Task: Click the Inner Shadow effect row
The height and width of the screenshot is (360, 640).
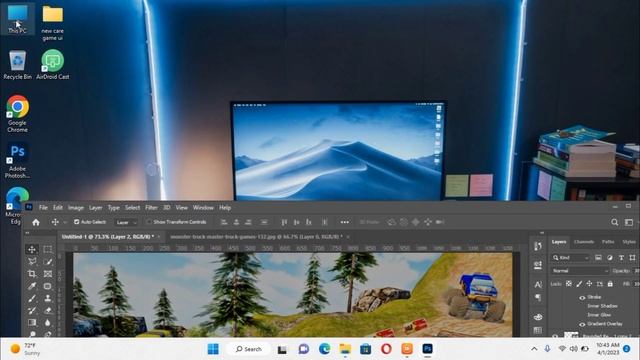Action: coord(602,306)
